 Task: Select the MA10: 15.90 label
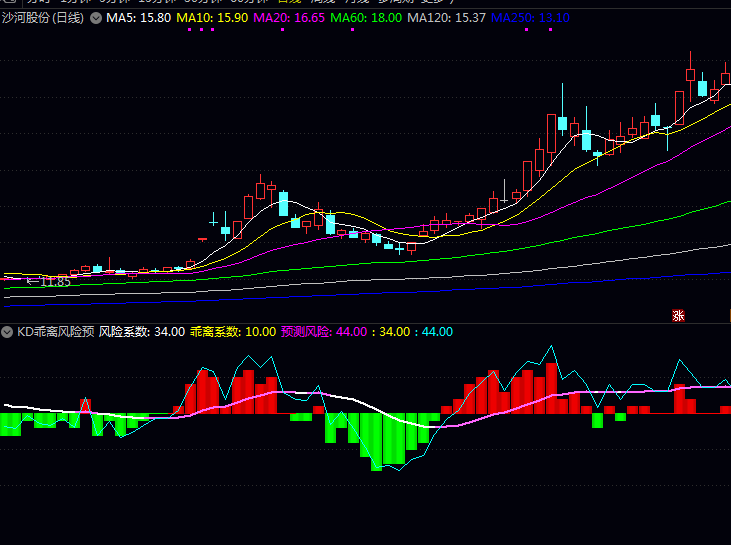point(212,18)
